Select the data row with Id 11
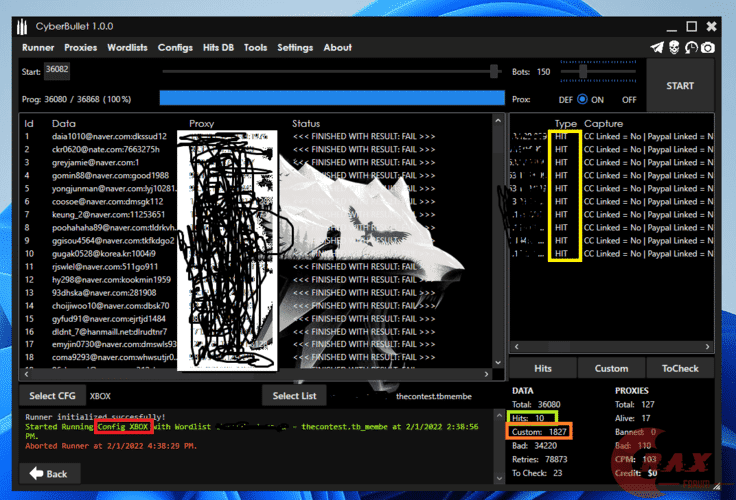Image resolution: width=736 pixels, height=500 pixels. 258,267
